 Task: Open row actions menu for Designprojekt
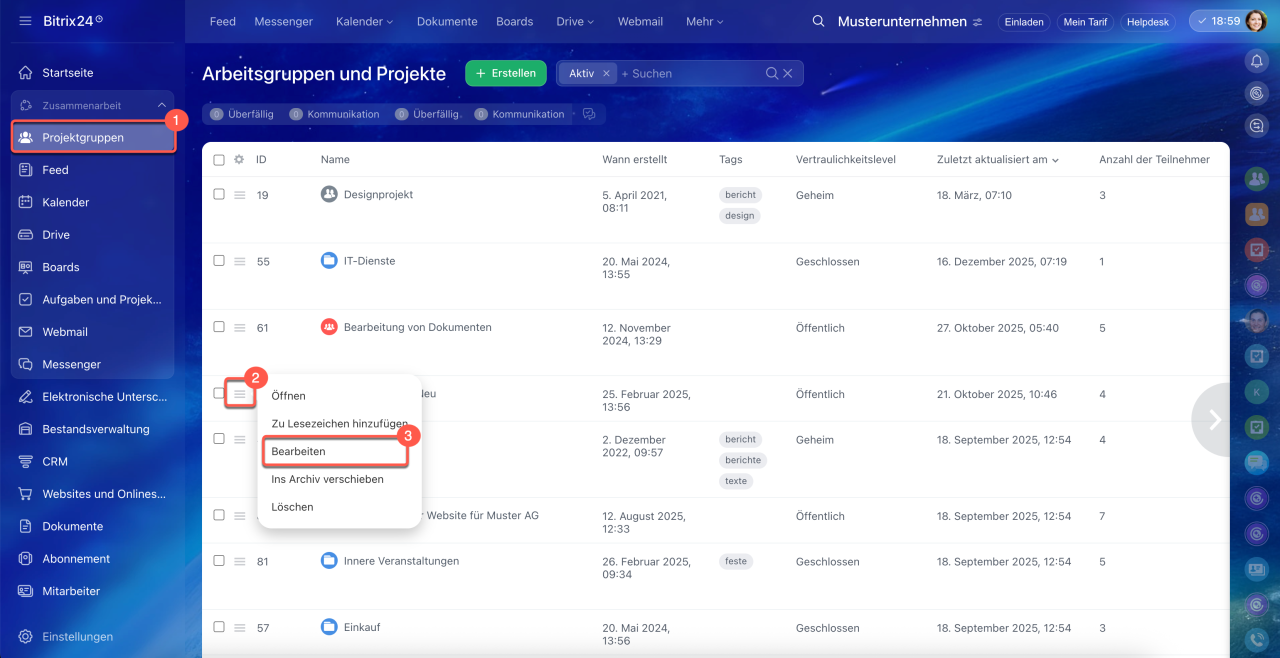pyautogui.click(x=240, y=195)
